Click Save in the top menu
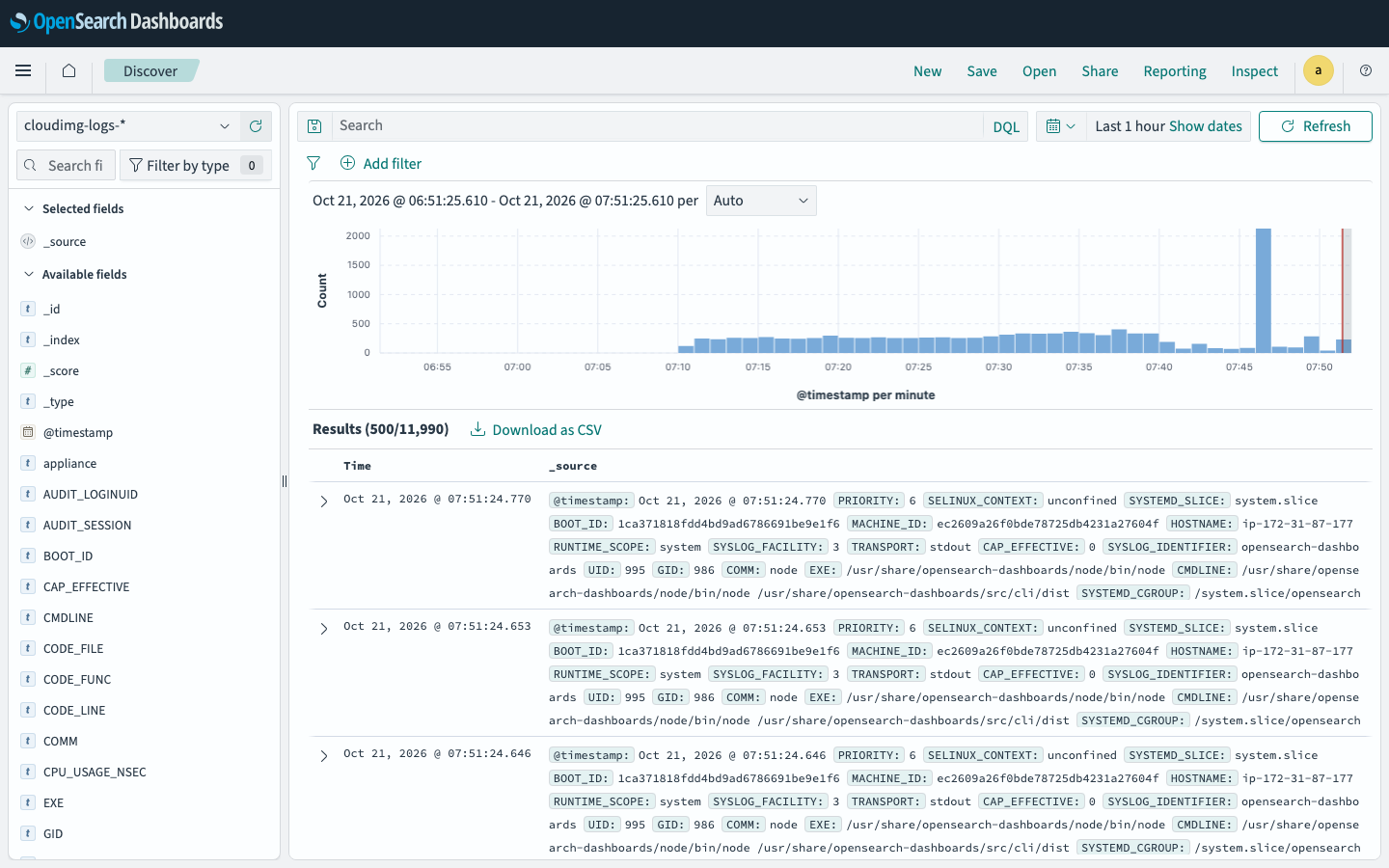 click(x=982, y=71)
